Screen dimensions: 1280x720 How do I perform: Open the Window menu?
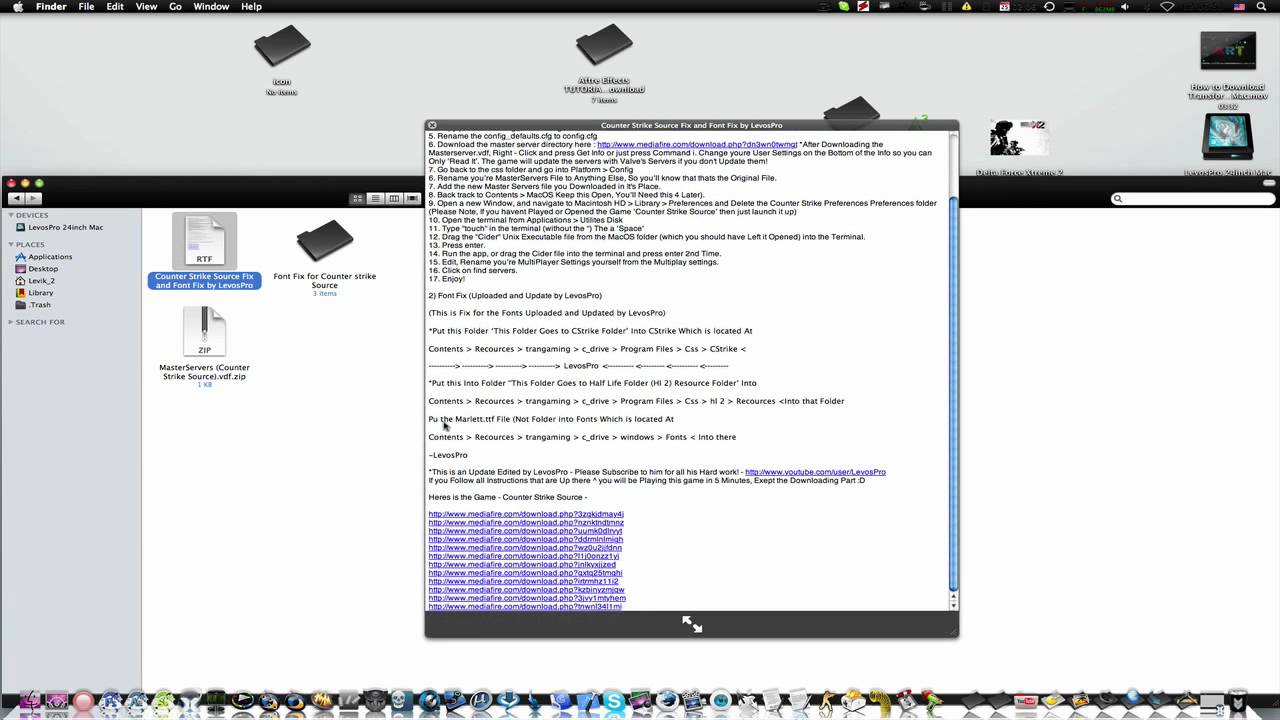point(211,6)
